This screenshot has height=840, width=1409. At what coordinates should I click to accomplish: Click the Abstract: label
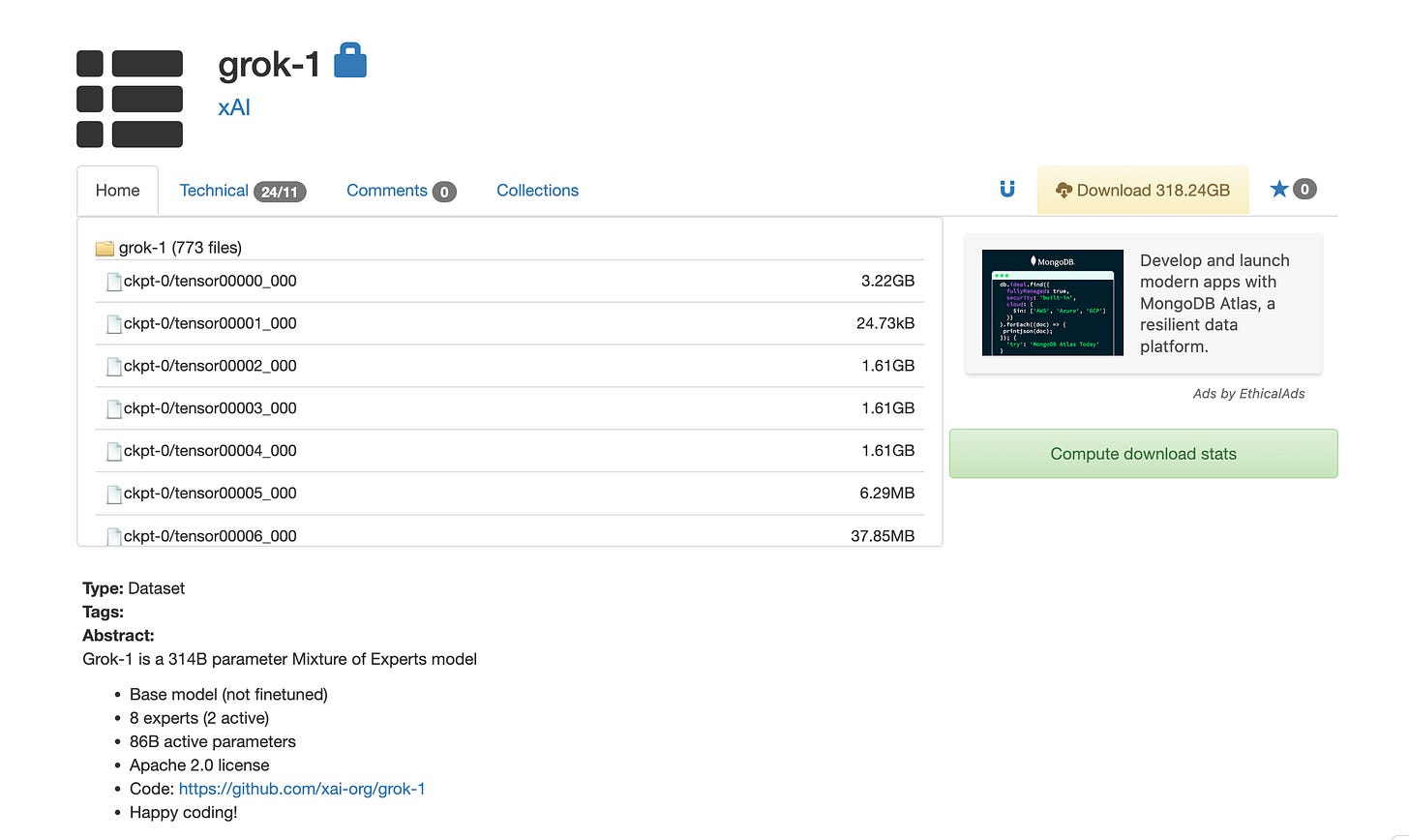click(x=118, y=636)
